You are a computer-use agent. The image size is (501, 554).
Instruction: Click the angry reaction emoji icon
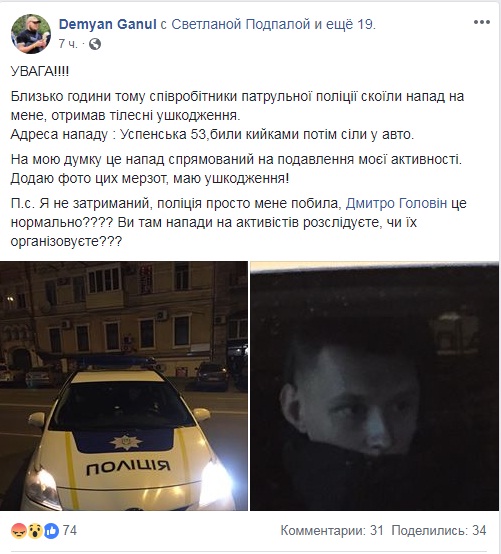[18, 531]
